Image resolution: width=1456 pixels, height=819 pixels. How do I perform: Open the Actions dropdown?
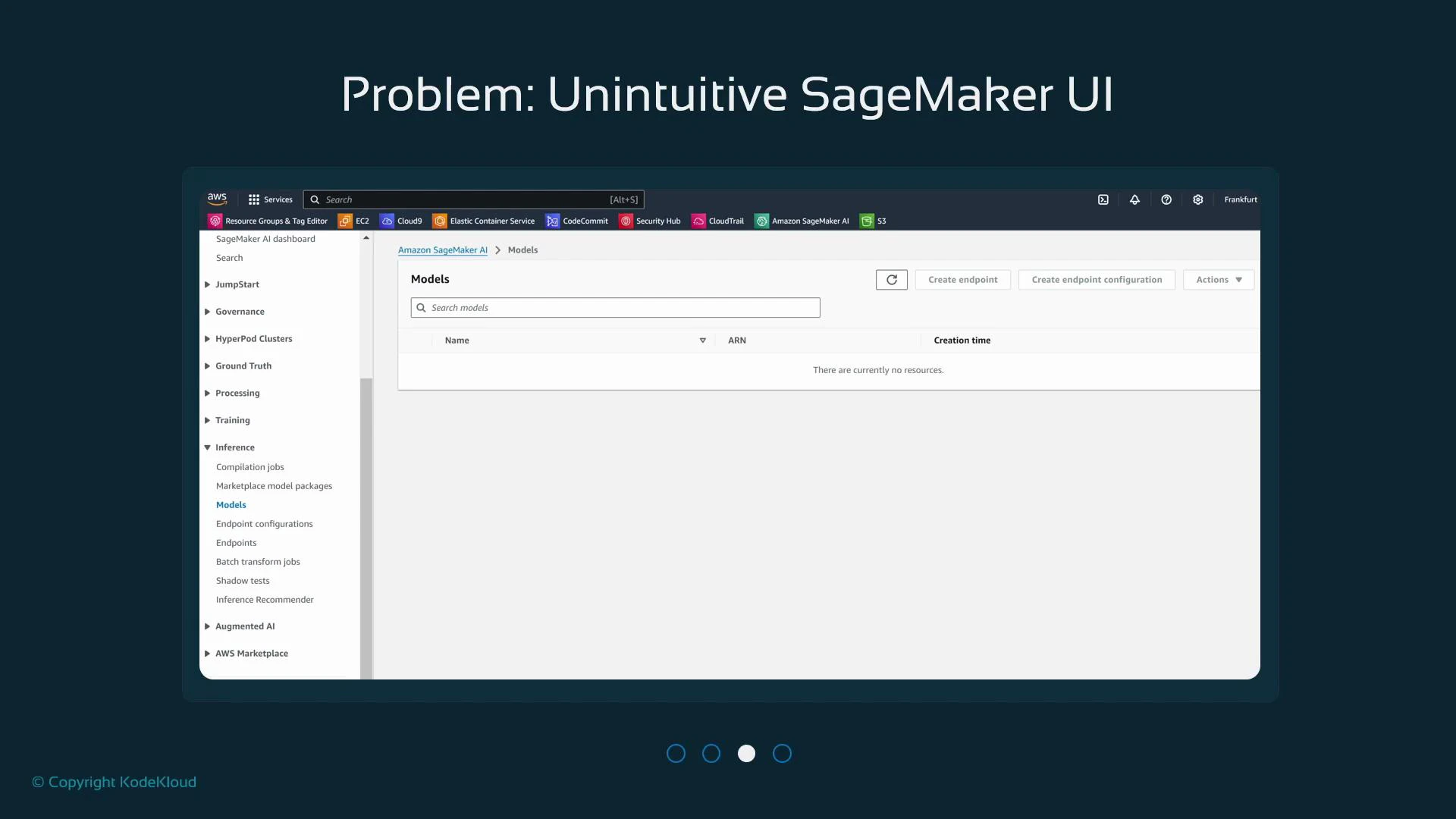point(1217,279)
